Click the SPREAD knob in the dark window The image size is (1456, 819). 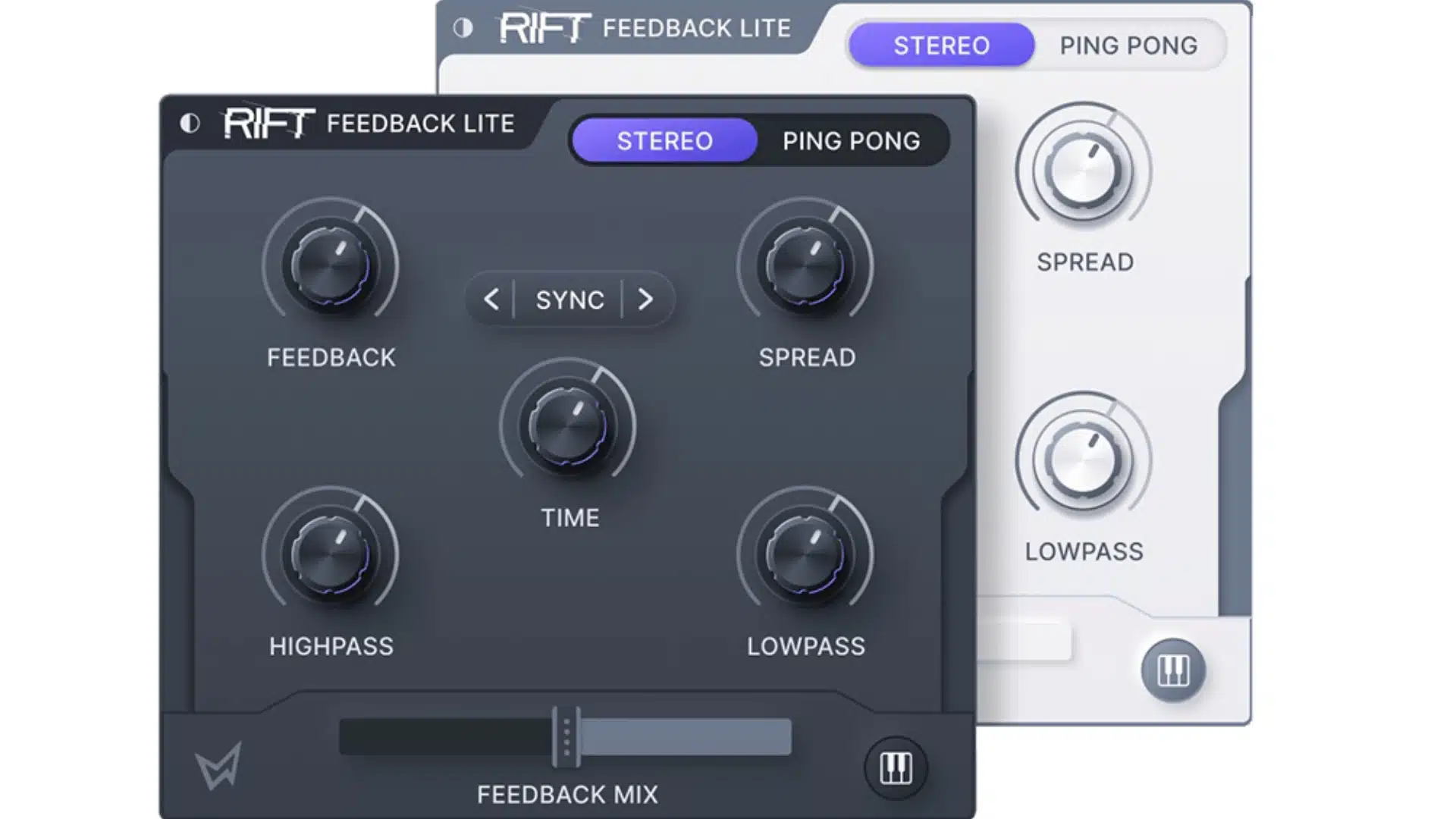point(805,265)
